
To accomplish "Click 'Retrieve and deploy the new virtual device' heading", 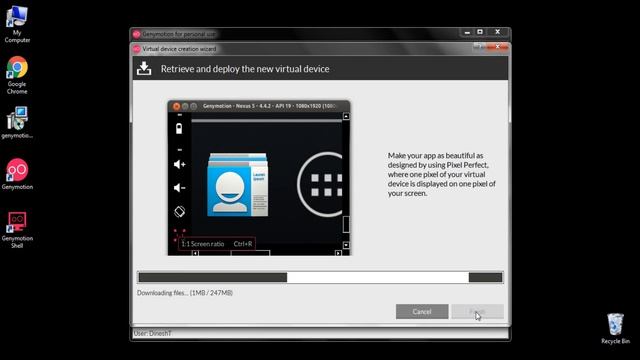I will click(245, 69).
